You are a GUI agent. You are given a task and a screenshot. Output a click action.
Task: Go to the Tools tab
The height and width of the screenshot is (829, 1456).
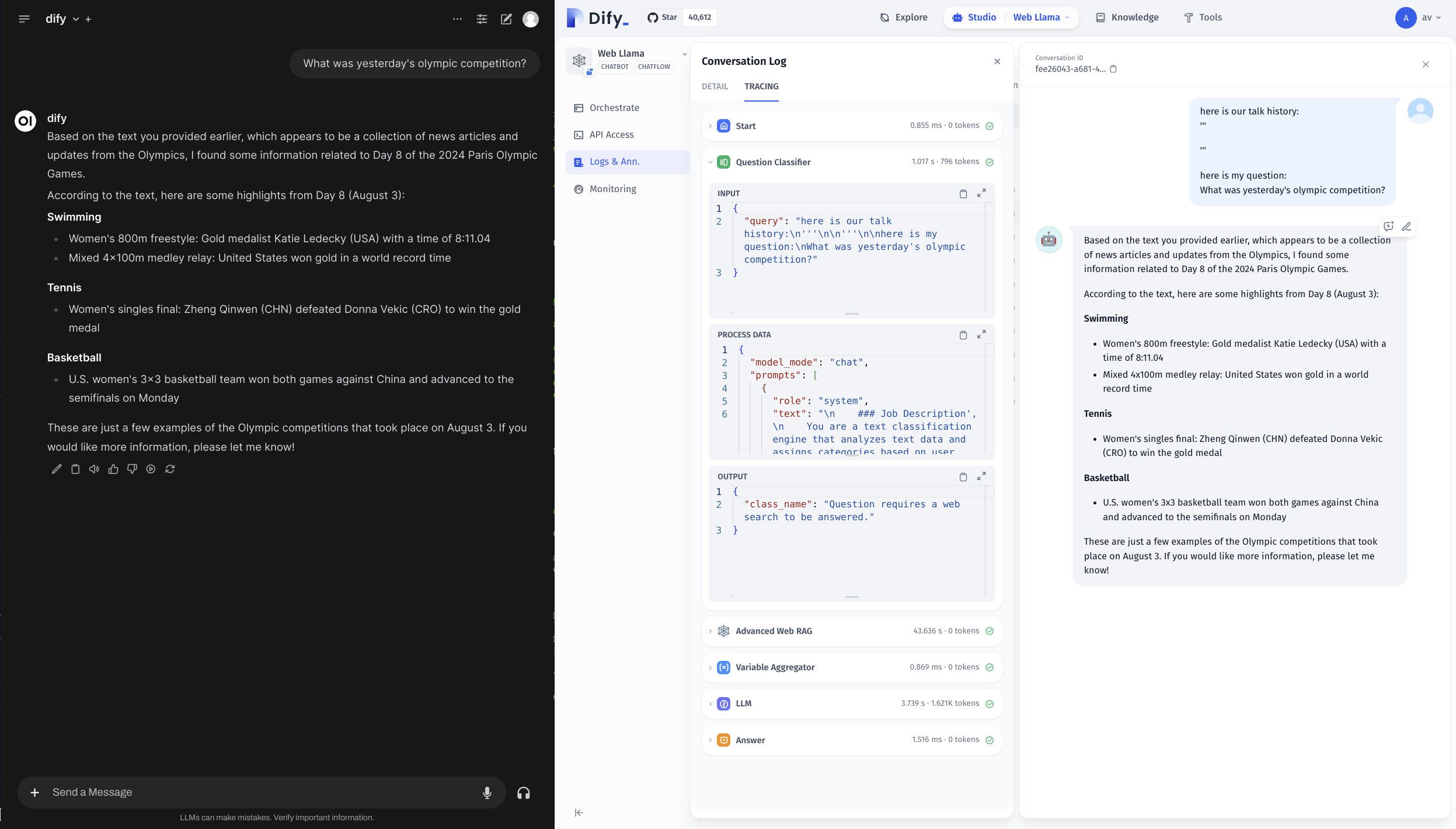(x=1203, y=18)
